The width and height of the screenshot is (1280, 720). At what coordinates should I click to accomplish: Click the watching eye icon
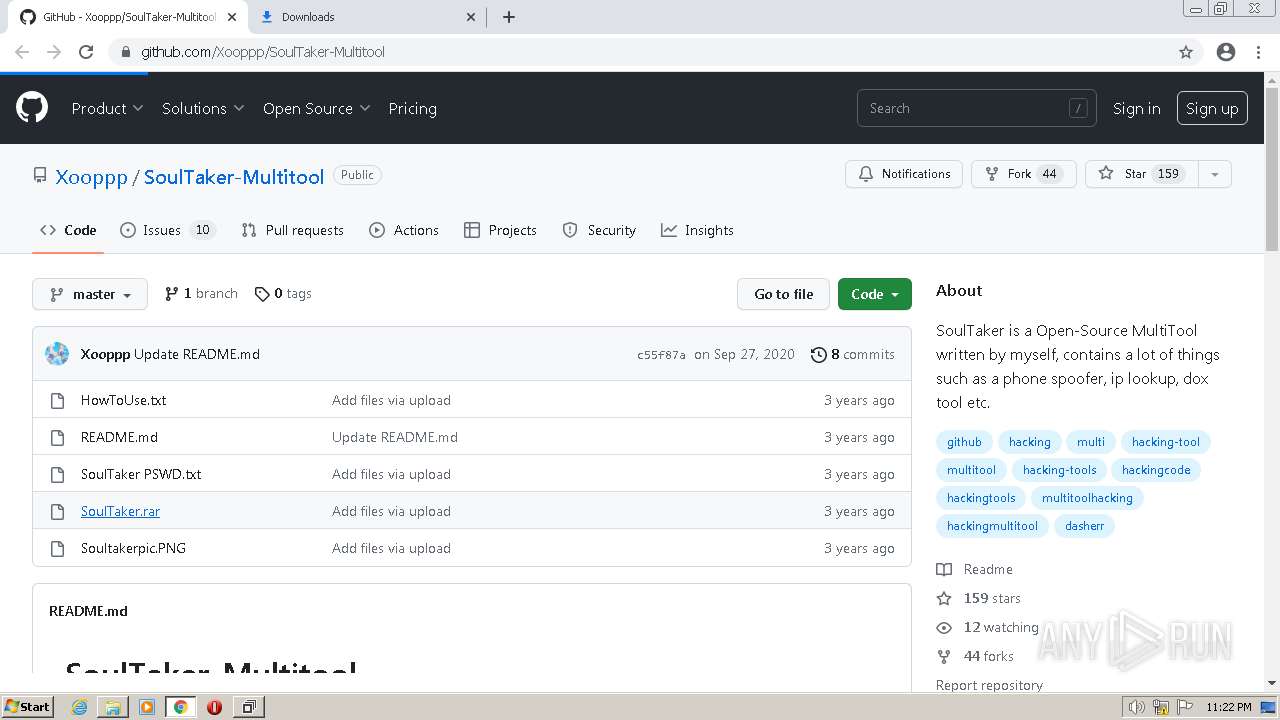pos(944,627)
